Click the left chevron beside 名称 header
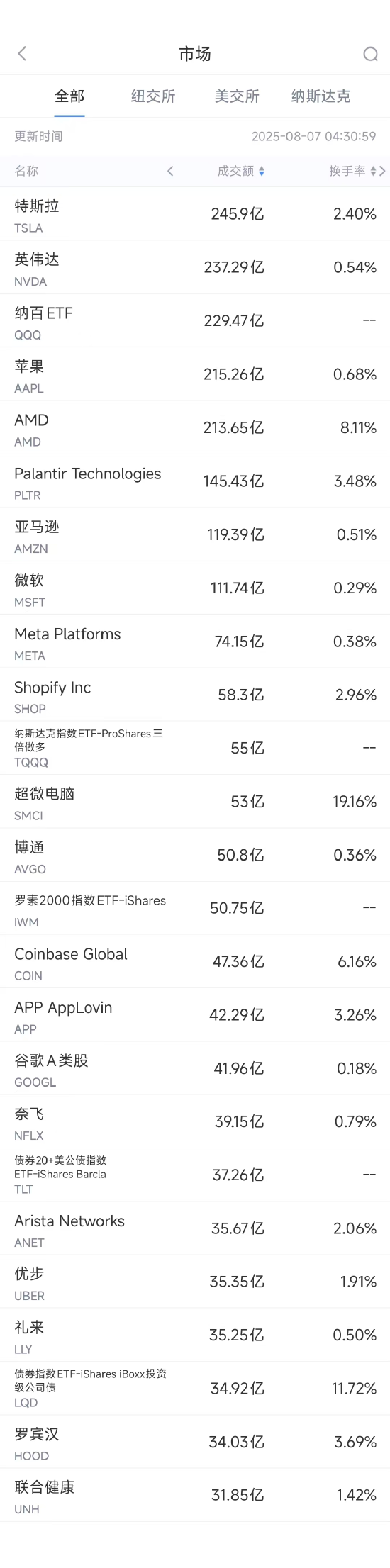Image resolution: width=390 pixels, height=1568 pixels. pos(170,171)
